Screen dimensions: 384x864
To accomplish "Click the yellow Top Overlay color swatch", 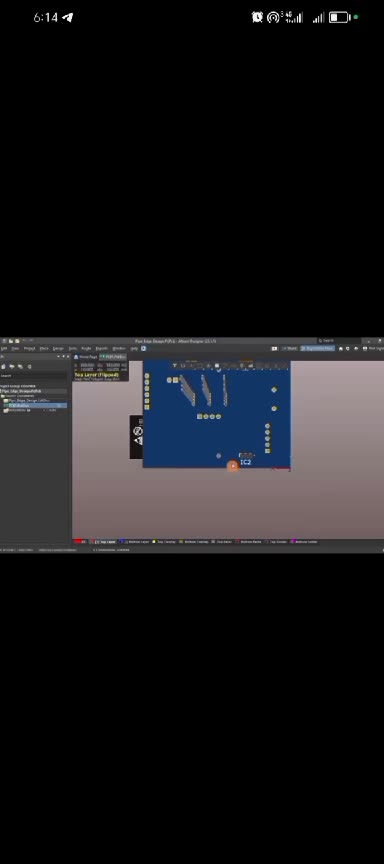I will [154, 542].
